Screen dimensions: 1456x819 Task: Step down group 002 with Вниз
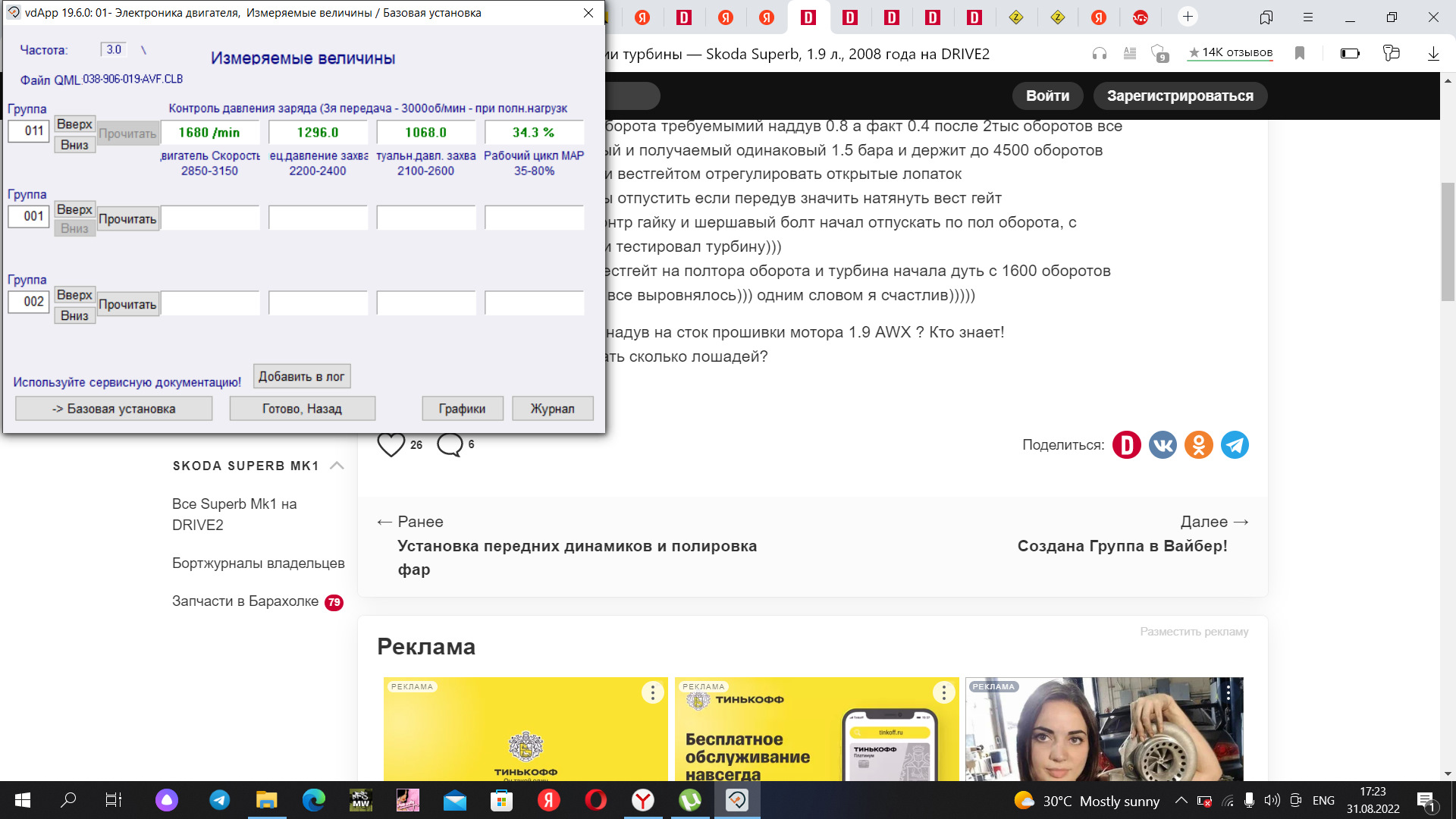pos(74,314)
